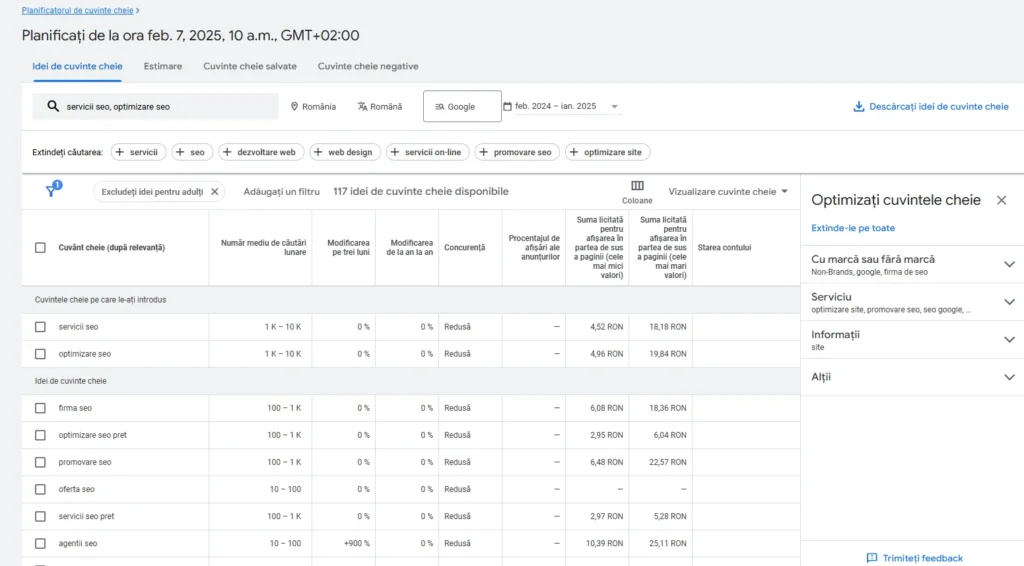The height and width of the screenshot is (566, 1024).
Task: Click the location pin icon for România
Action: pos(294,106)
